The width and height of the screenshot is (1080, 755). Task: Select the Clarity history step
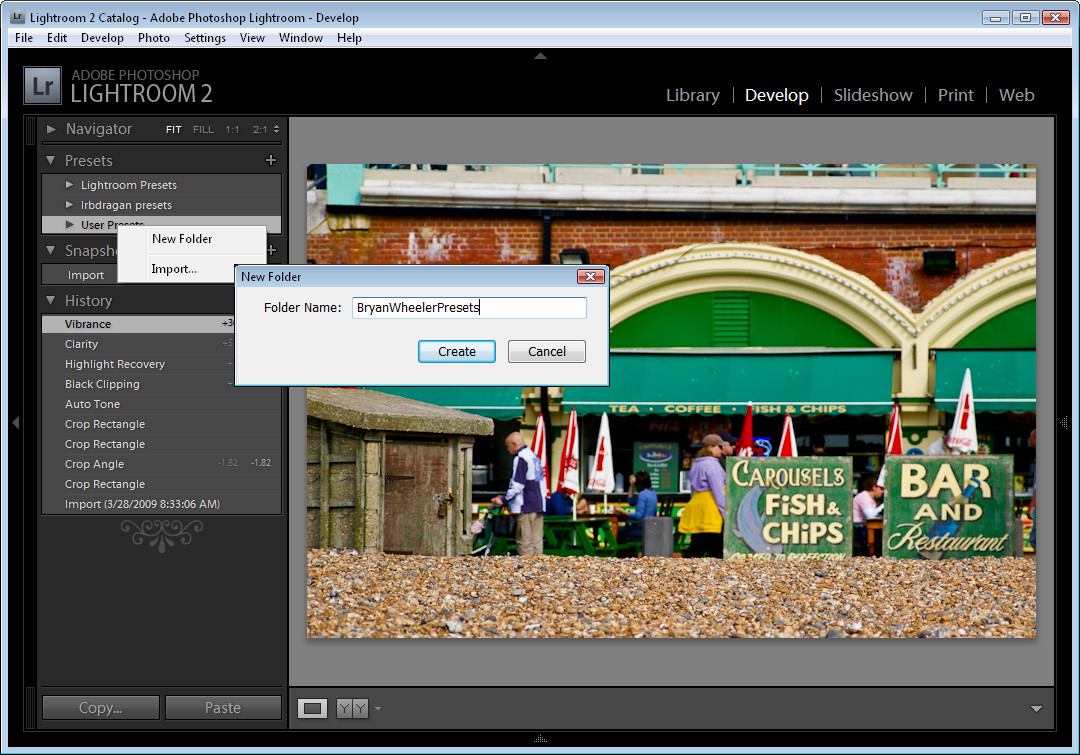pyautogui.click(x=138, y=344)
